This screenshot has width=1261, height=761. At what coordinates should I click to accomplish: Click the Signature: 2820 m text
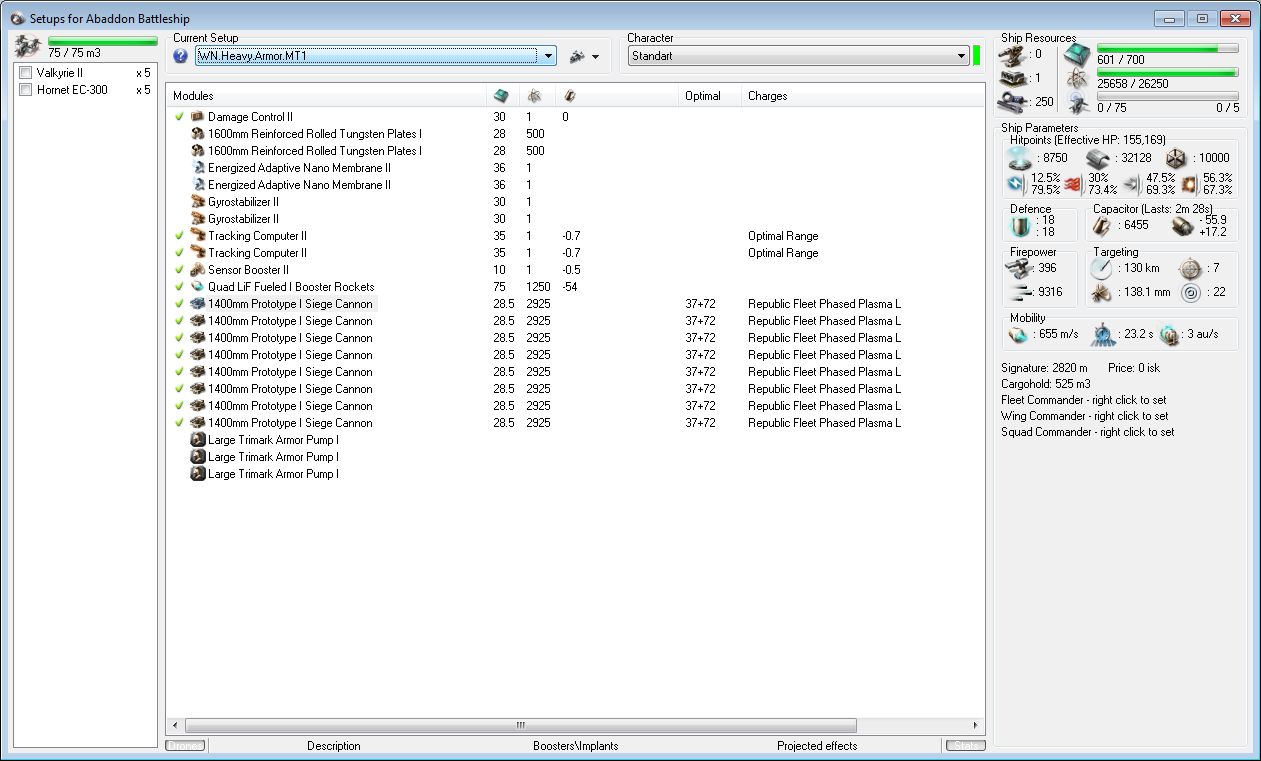point(1044,368)
